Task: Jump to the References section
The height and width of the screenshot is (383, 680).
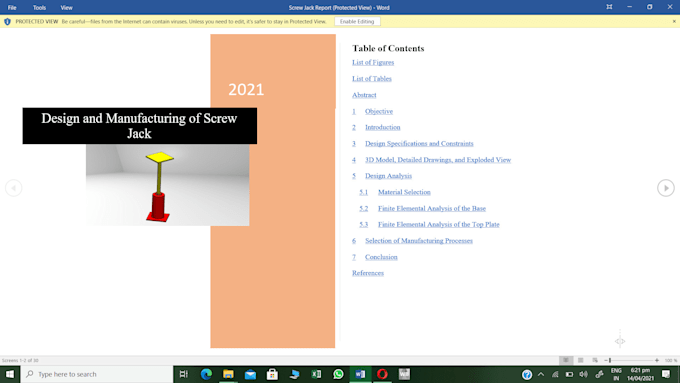Action: point(368,273)
